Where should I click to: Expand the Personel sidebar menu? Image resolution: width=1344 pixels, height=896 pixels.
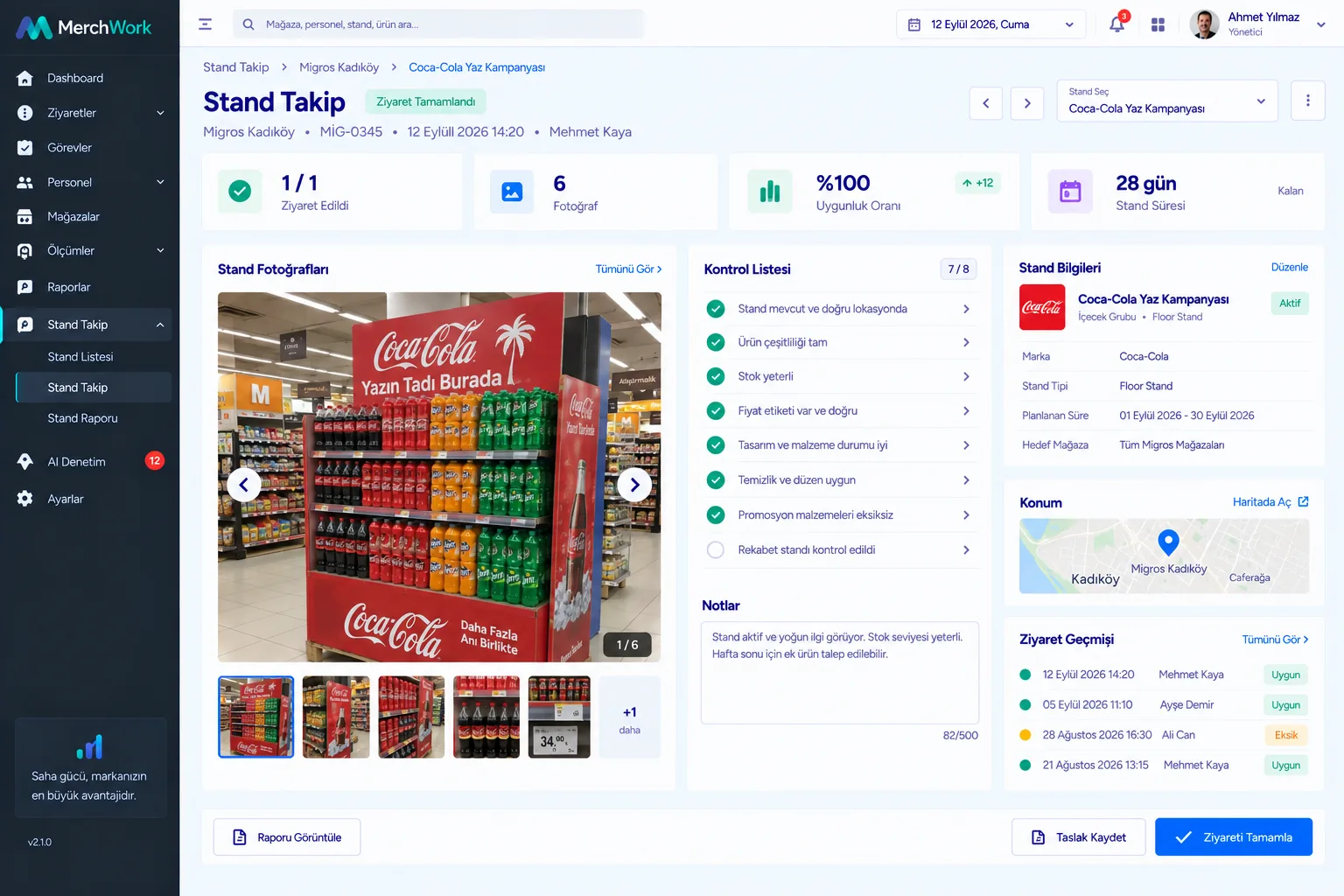click(160, 182)
